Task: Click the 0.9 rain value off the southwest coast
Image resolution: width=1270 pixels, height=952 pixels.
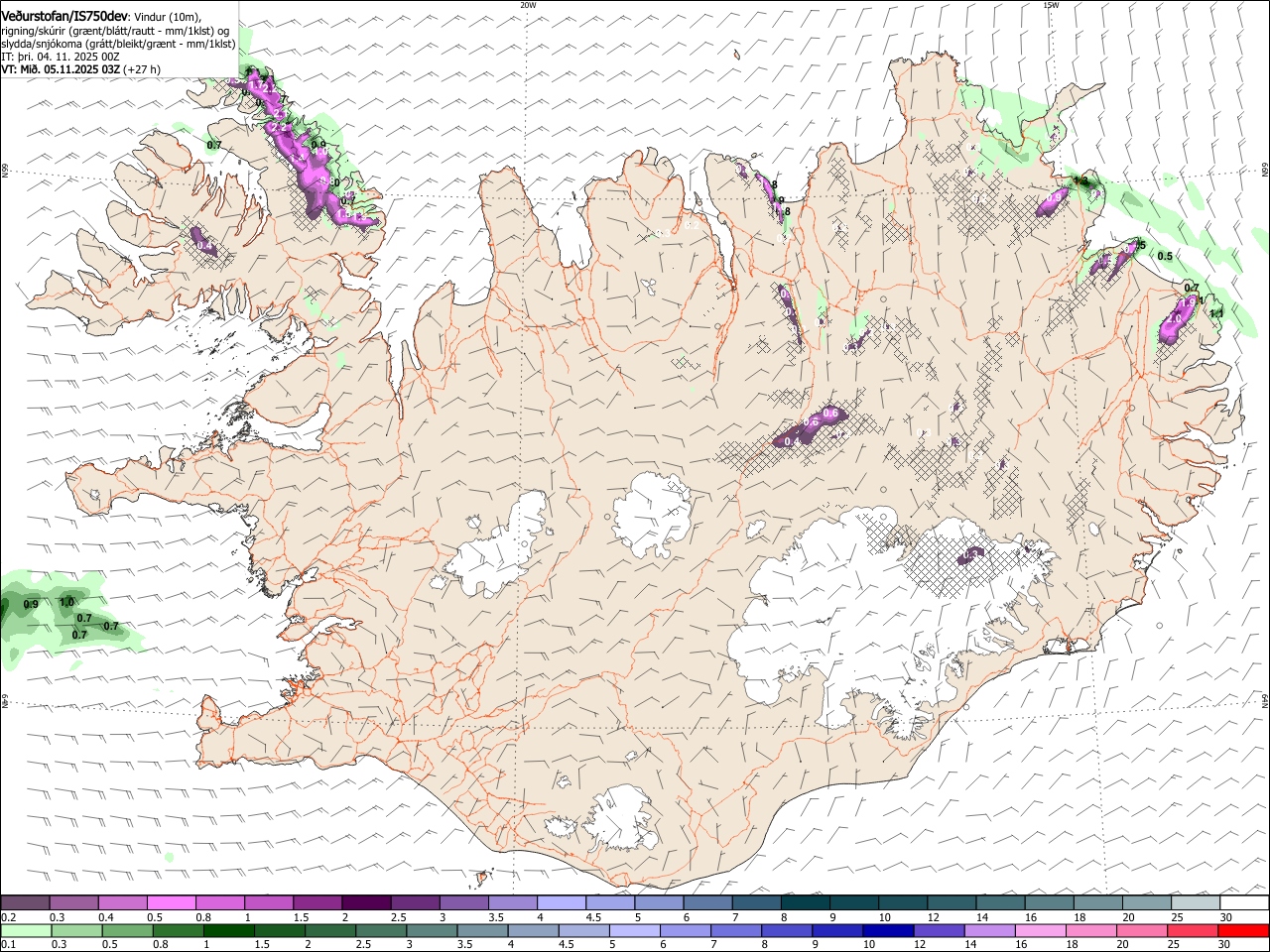Action: tap(31, 604)
